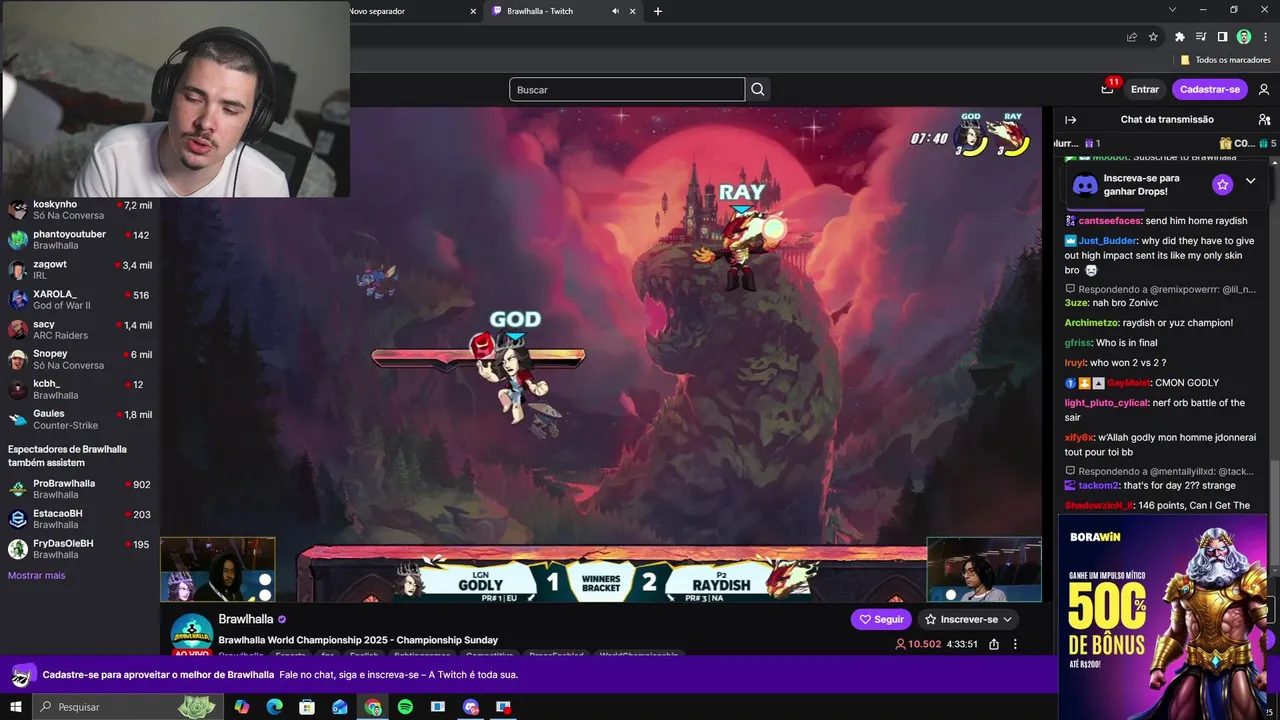Viewport: 1280px width, 720px height.
Task: Open the Windows Start menu
Action: 15,707
